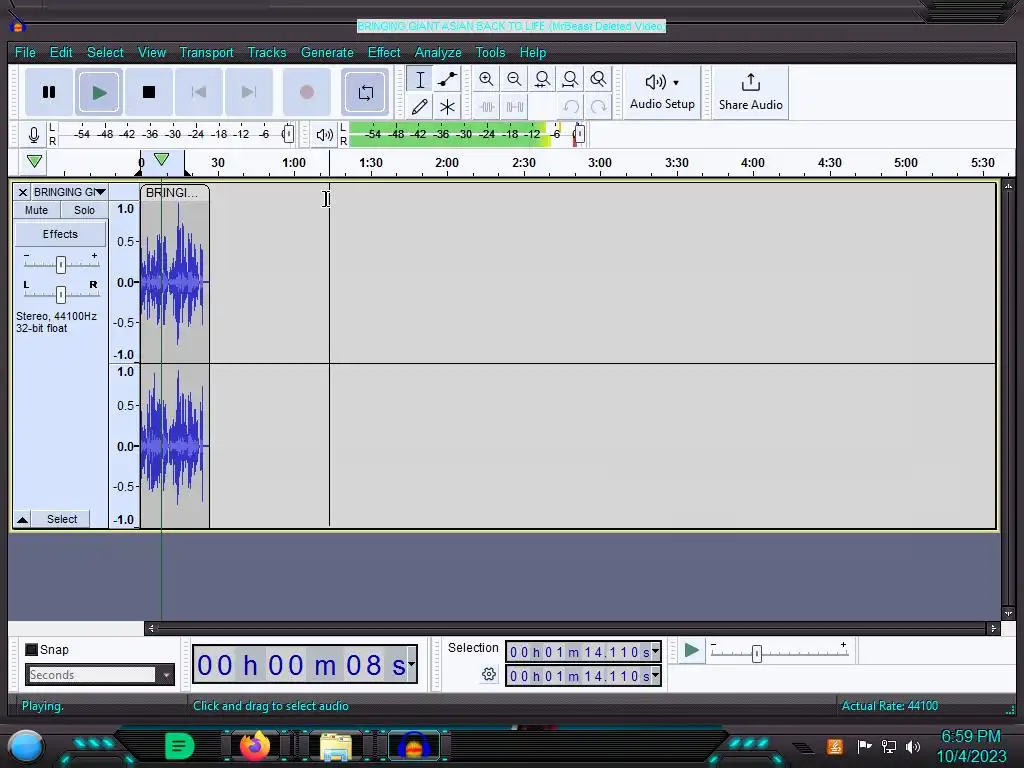Skip to start of the track
1024x768 pixels.
[x=199, y=92]
